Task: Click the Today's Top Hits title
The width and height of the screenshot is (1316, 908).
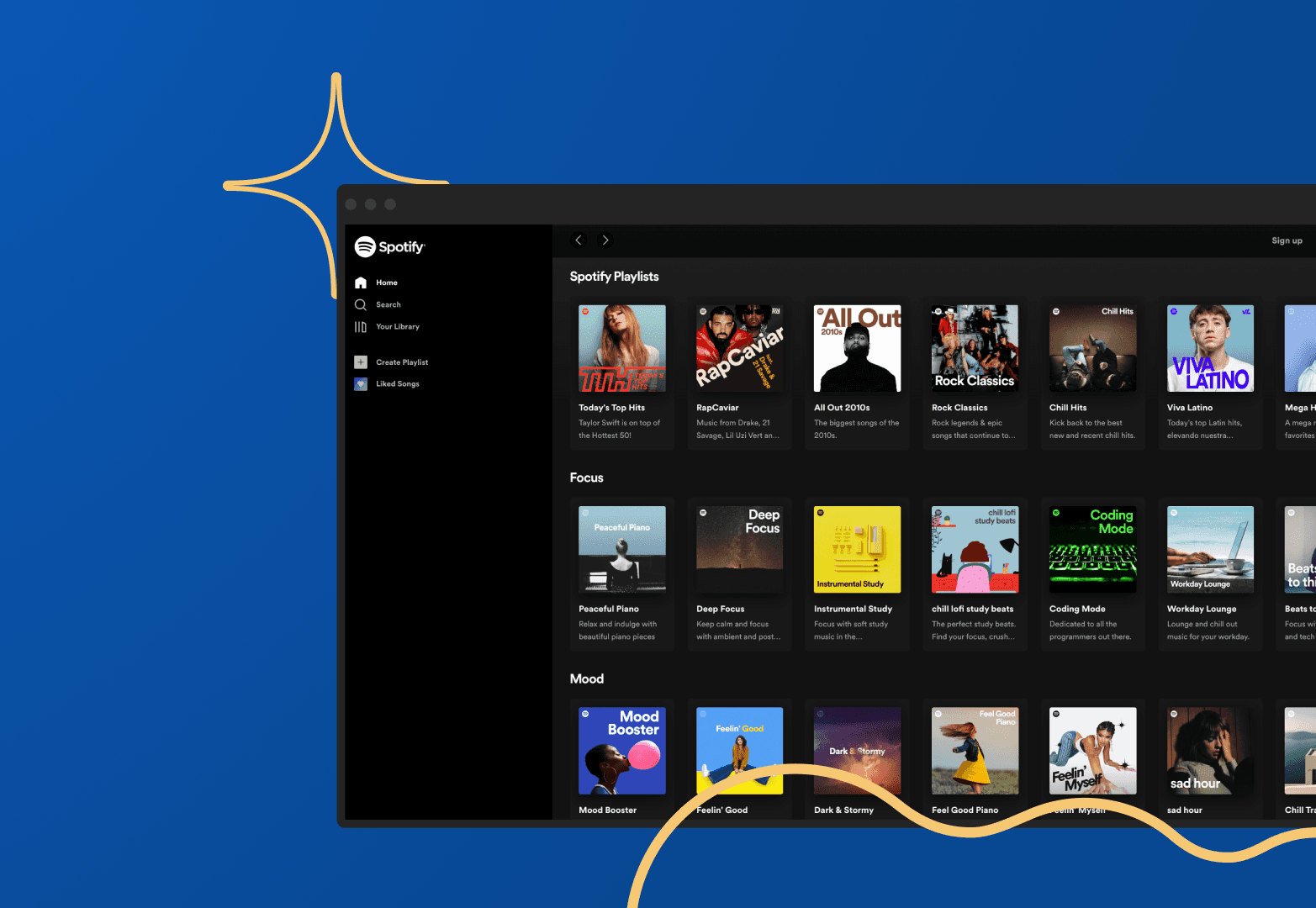Action: tap(611, 408)
